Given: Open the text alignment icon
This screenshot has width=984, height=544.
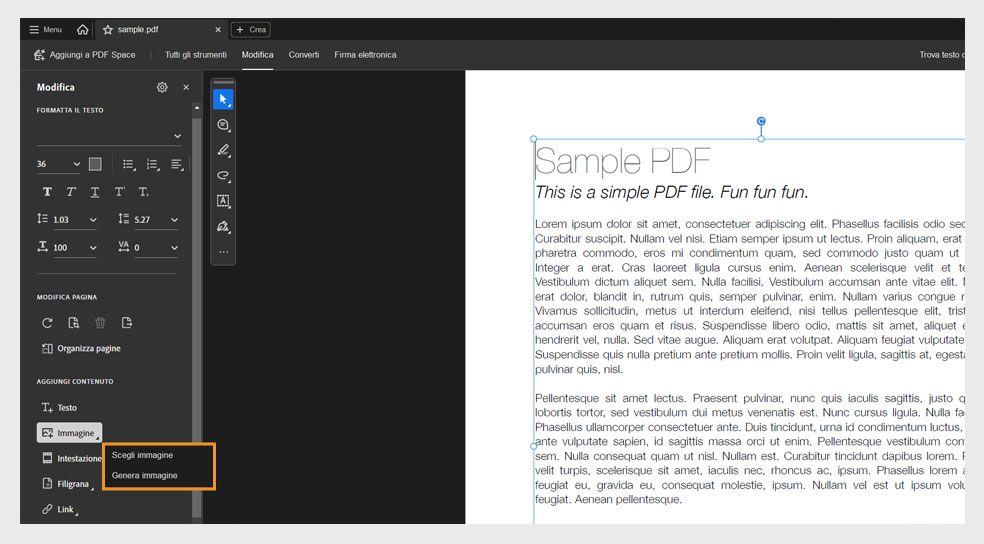Looking at the screenshot, I should [177, 164].
